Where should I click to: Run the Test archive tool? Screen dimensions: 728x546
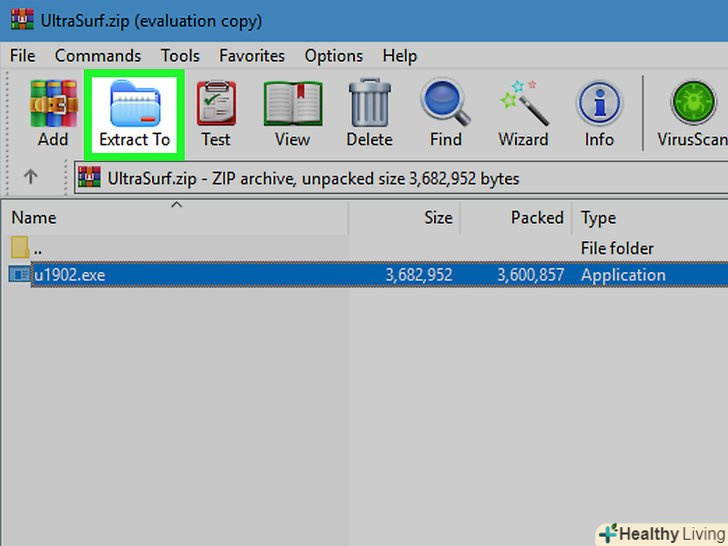216,103
